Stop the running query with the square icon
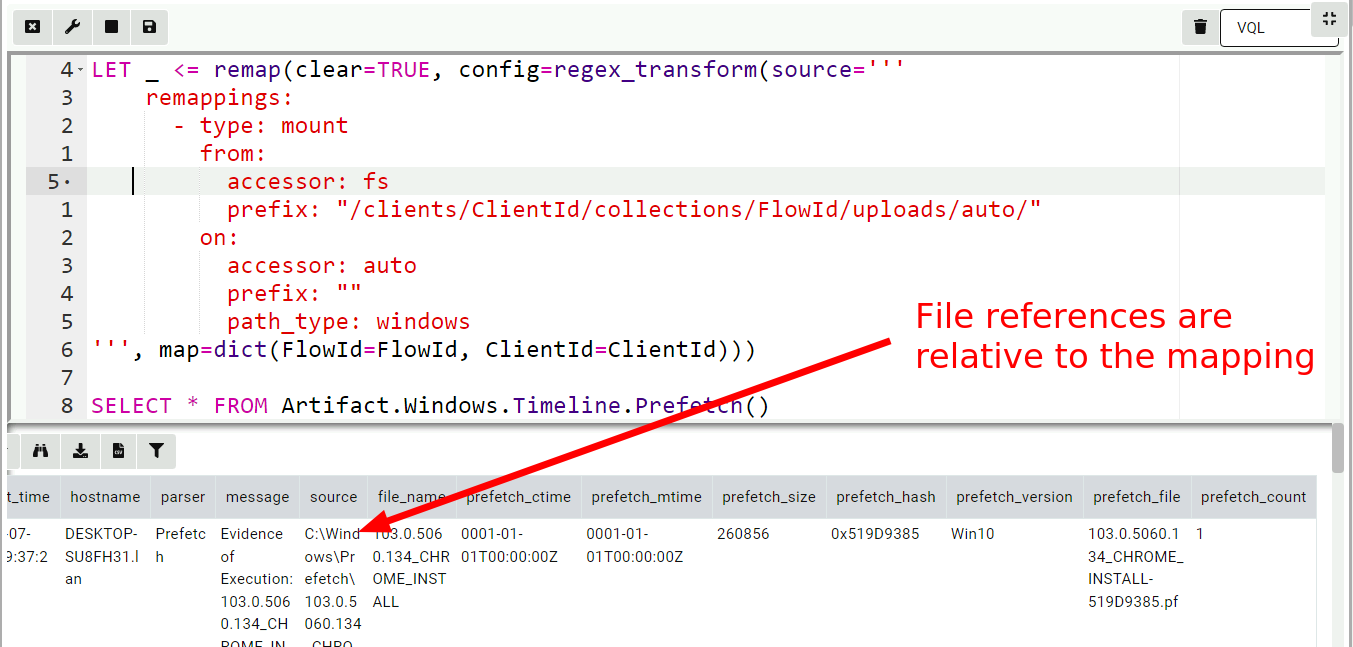 110,27
